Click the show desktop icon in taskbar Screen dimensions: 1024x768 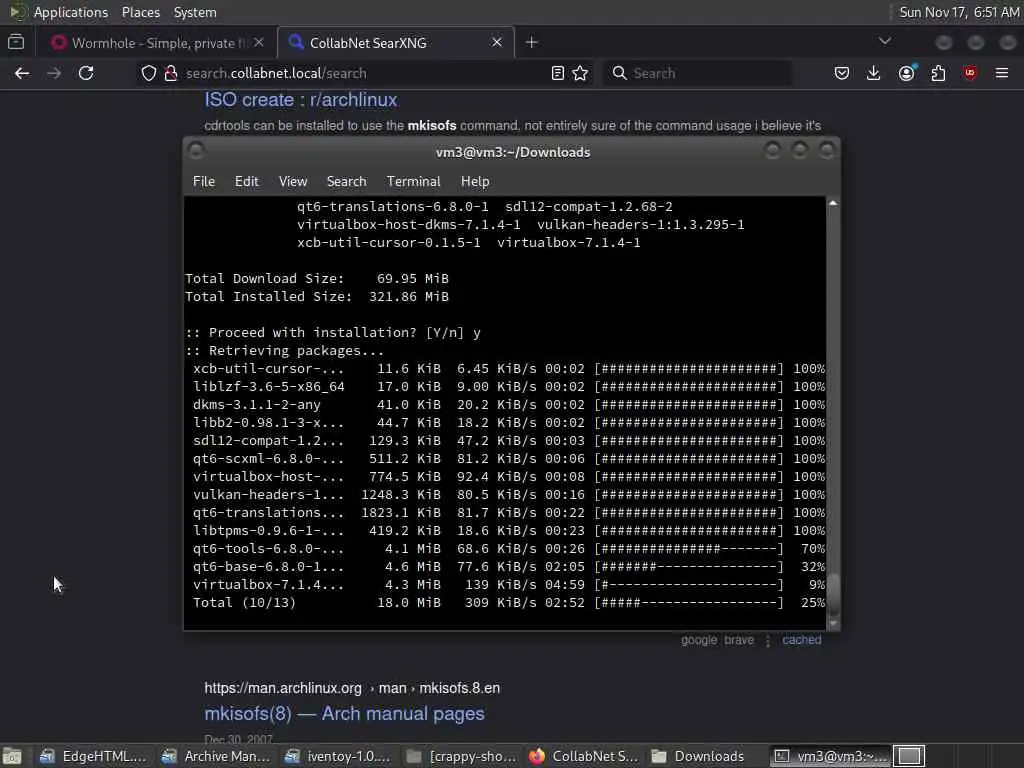pos(12,756)
